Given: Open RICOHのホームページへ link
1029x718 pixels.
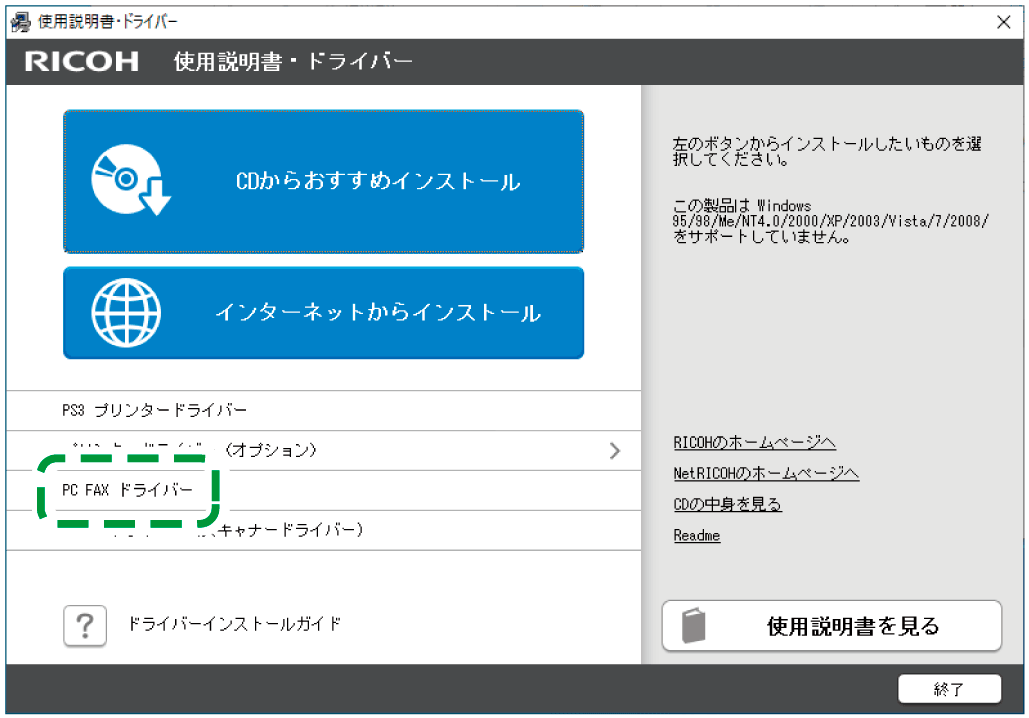Looking at the screenshot, I should [755, 442].
